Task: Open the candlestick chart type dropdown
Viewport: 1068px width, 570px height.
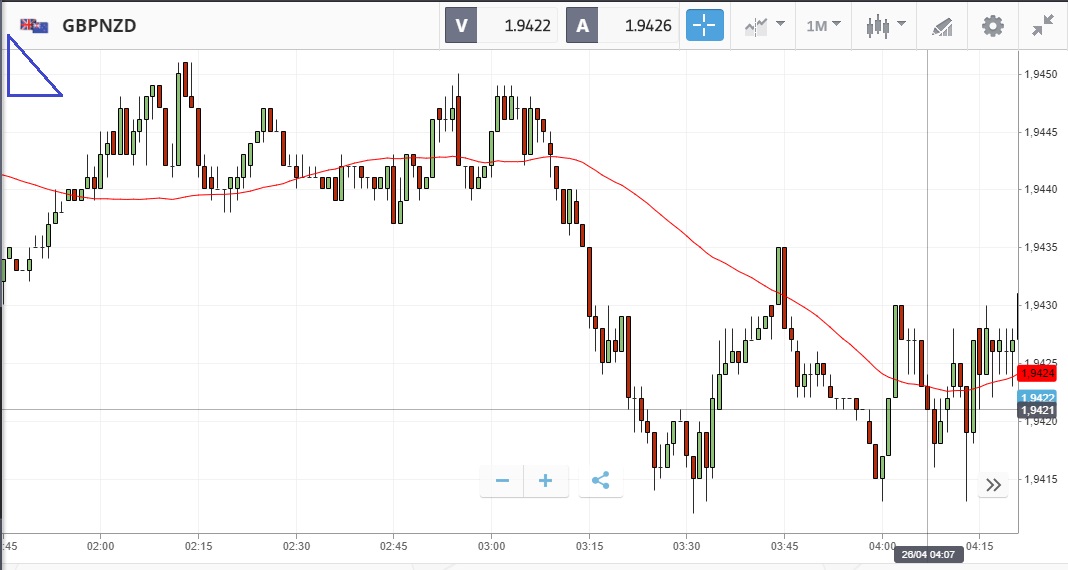Action: pyautogui.click(x=886, y=26)
